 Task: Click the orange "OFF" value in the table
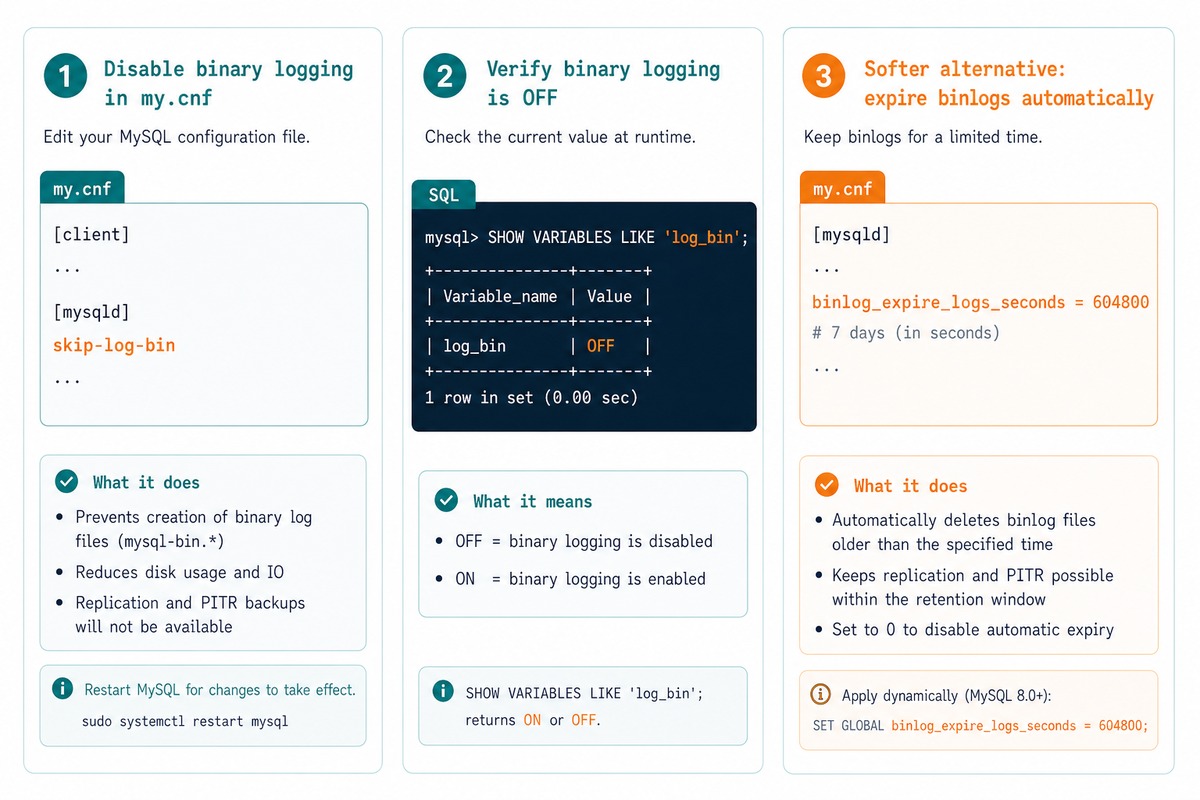(601, 346)
